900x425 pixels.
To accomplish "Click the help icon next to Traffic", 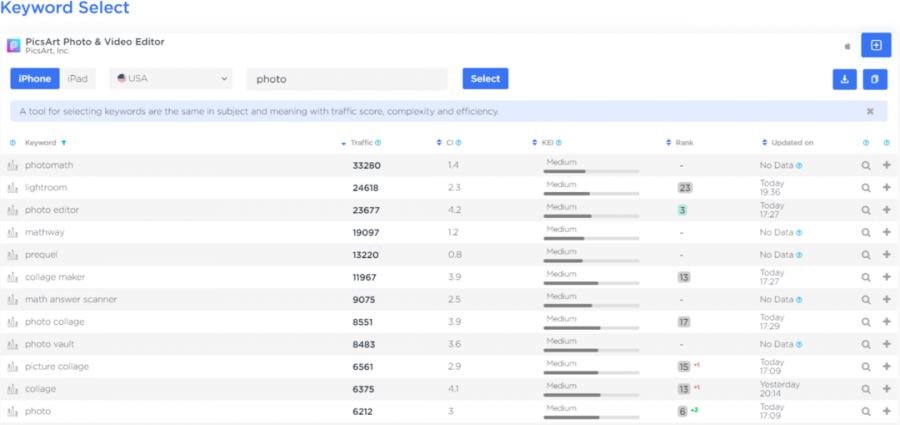I will pyautogui.click(x=378, y=143).
